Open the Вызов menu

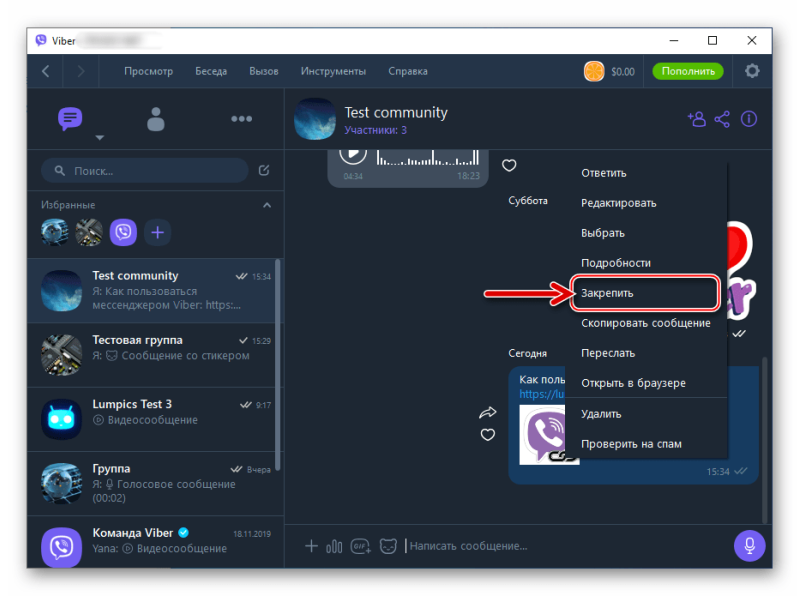pos(264,71)
